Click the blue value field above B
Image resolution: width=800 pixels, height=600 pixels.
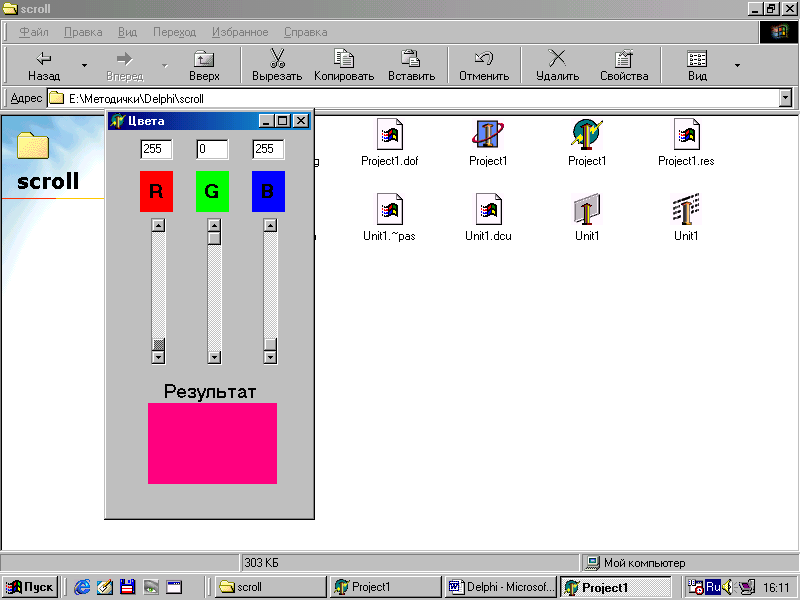click(x=268, y=149)
